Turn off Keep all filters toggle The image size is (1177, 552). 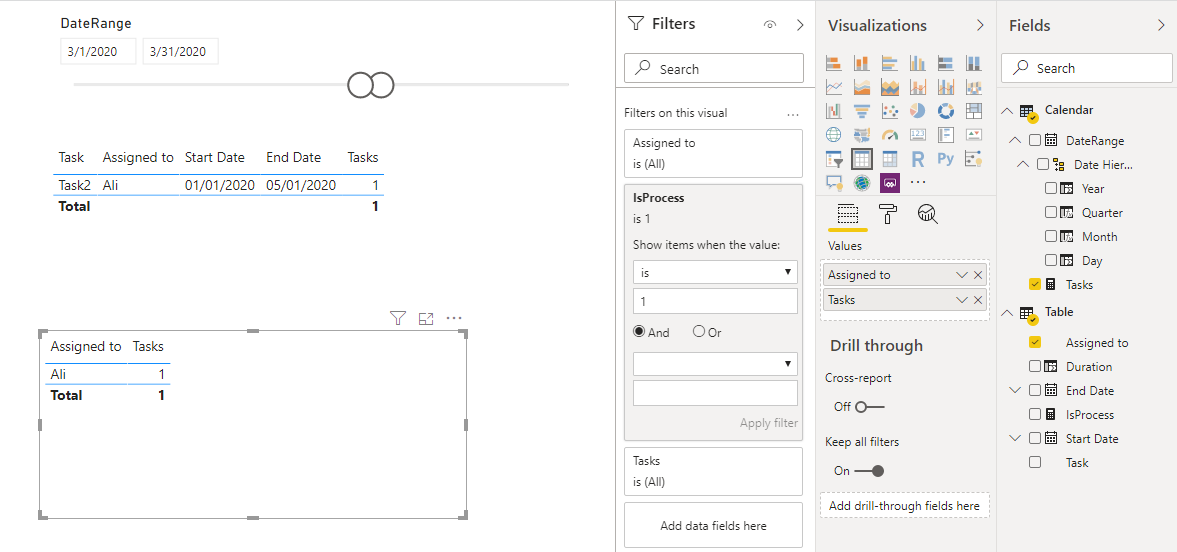tap(869, 471)
